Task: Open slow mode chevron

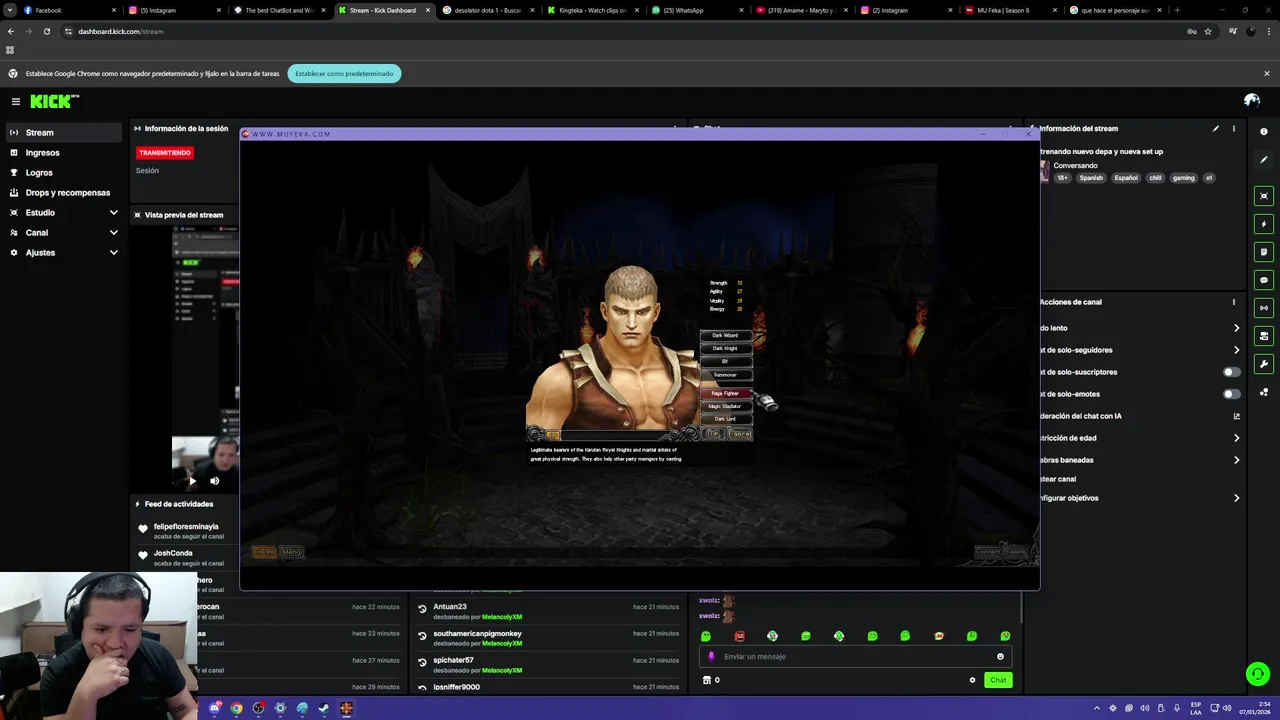Action: pyautogui.click(x=1236, y=328)
